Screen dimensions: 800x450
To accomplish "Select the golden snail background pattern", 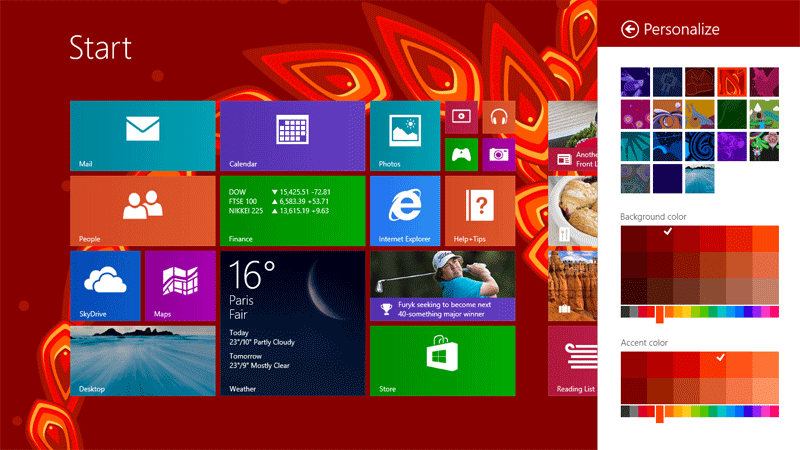I will pyautogui.click(x=699, y=114).
